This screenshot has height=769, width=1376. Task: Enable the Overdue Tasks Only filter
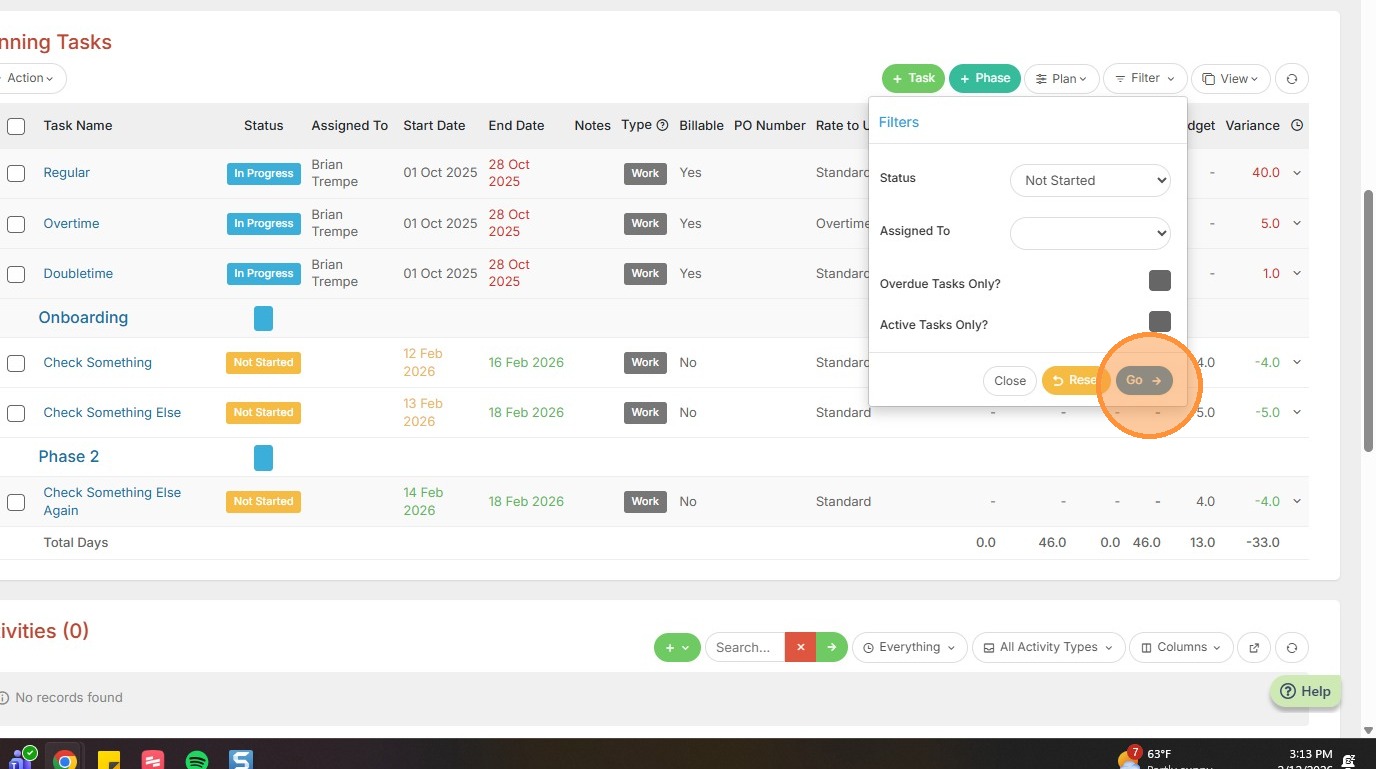tap(1160, 281)
